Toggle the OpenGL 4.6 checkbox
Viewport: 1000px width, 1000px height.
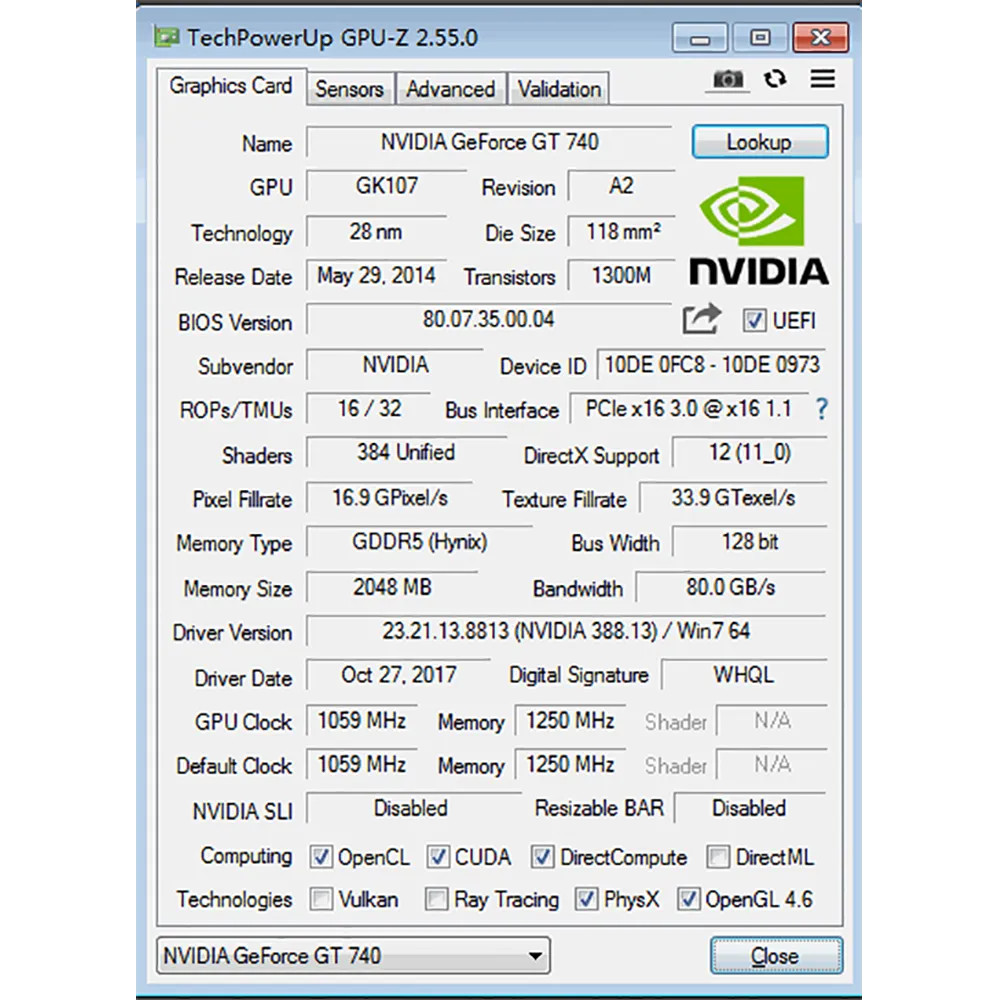[688, 899]
